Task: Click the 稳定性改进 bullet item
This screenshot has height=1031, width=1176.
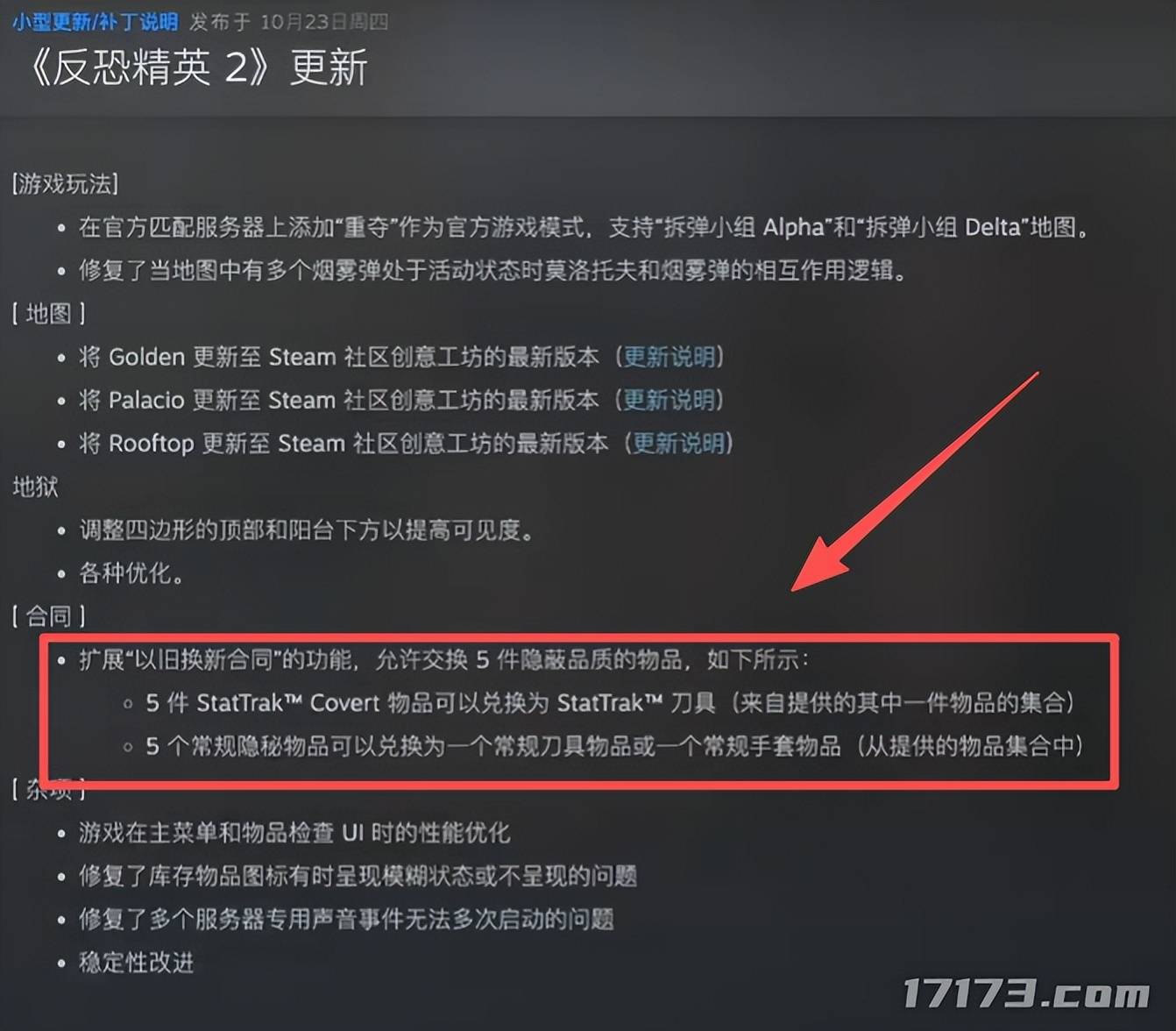Action: (x=136, y=962)
